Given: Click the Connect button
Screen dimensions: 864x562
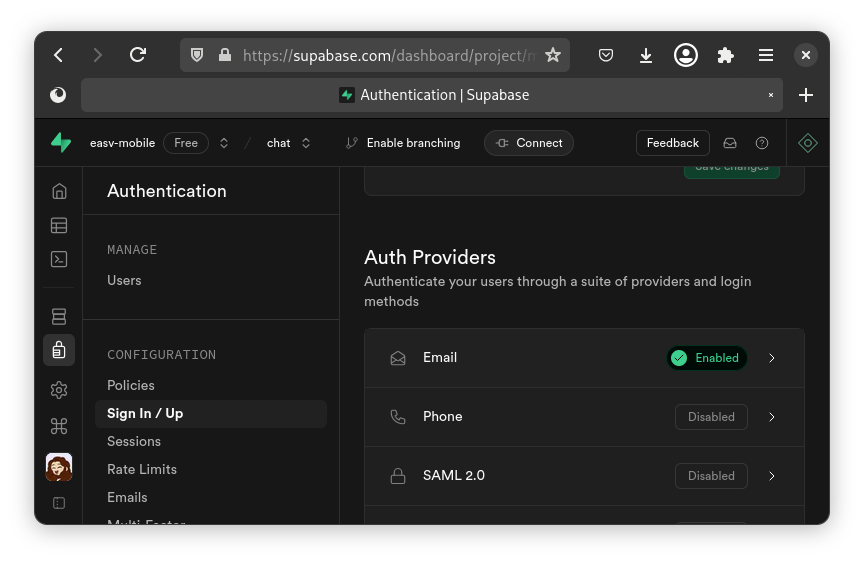Looking at the screenshot, I should coord(529,143).
